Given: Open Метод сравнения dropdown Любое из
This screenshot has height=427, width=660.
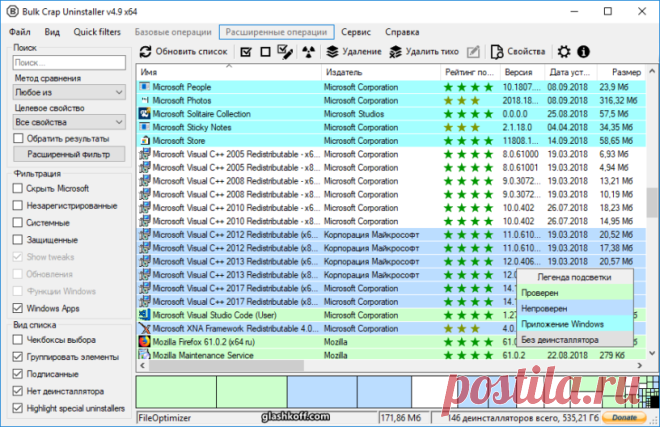Looking at the screenshot, I should click(x=69, y=92).
